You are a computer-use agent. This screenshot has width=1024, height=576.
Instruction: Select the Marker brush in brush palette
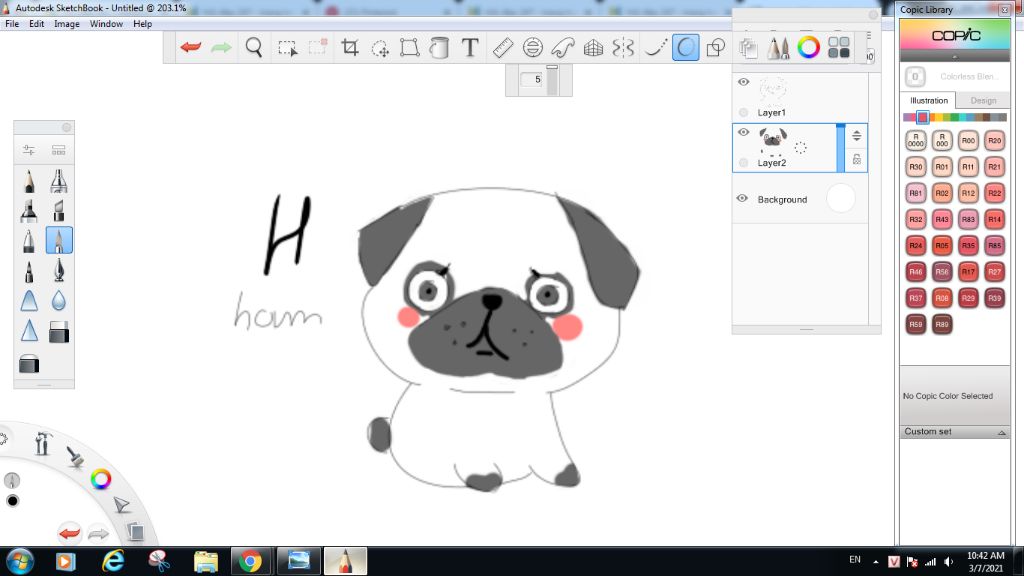tap(29, 210)
